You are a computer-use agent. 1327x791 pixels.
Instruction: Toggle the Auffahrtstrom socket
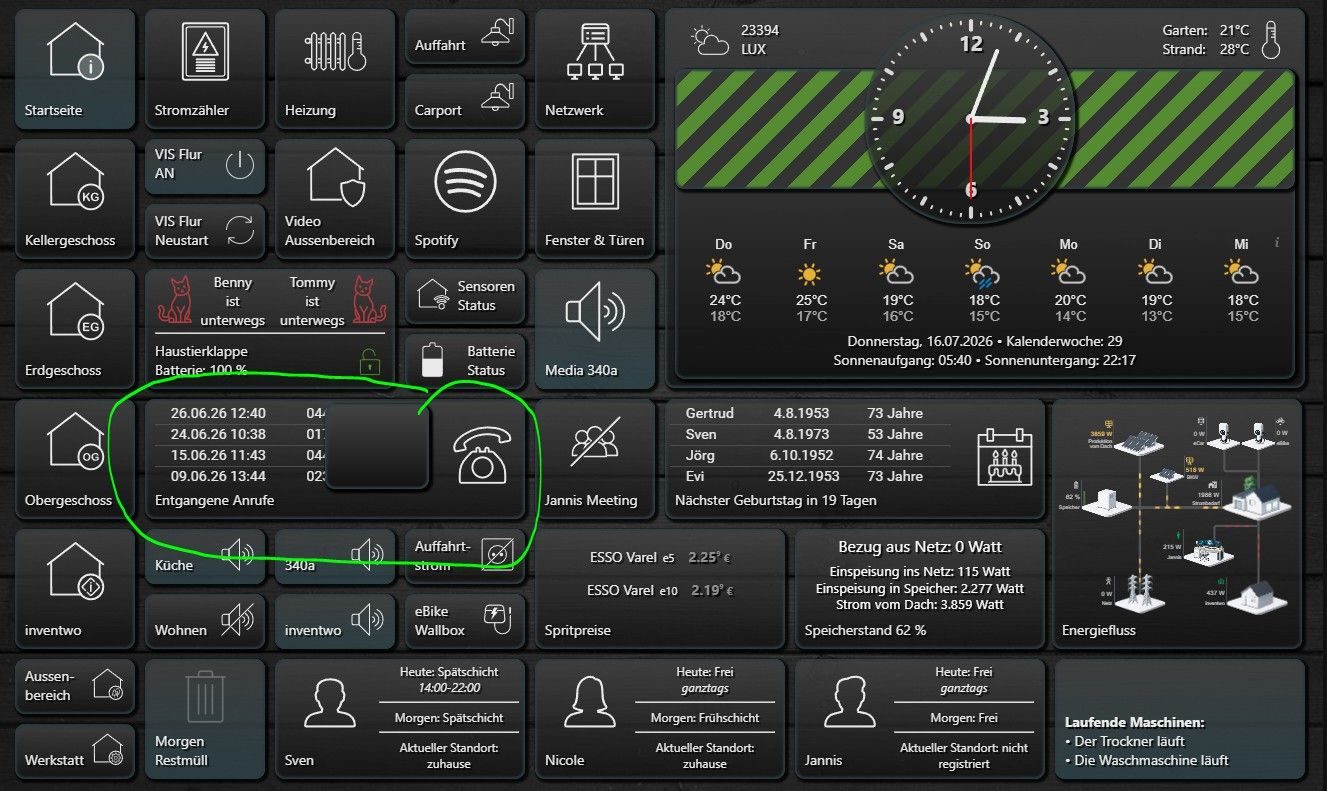(465, 556)
